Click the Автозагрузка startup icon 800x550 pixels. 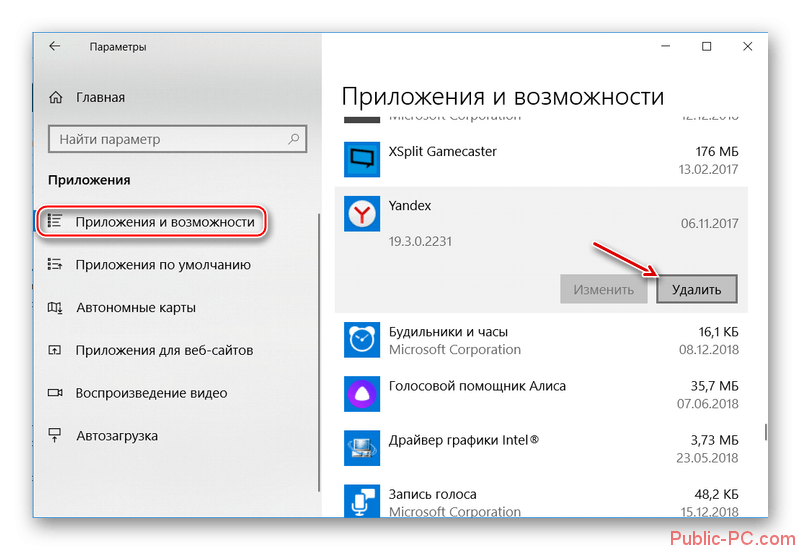tap(55, 435)
